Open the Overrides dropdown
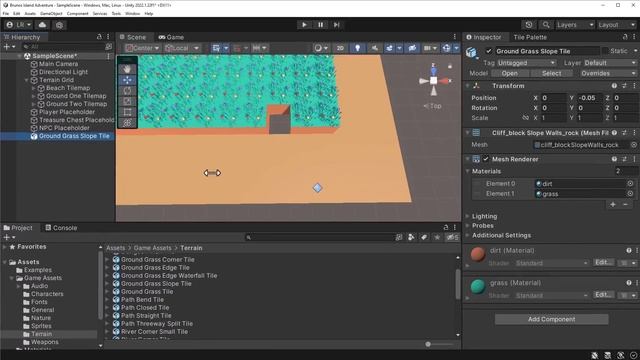This screenshot has height=360, width=640. coord(609,73)
